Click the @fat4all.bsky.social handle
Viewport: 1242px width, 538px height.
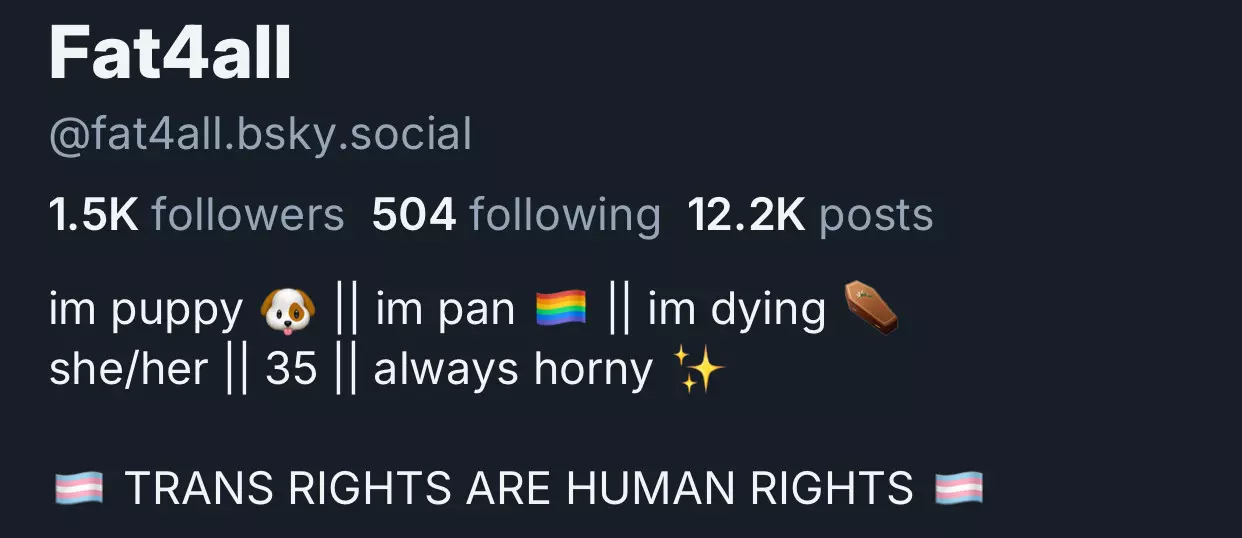click(260, 134)
